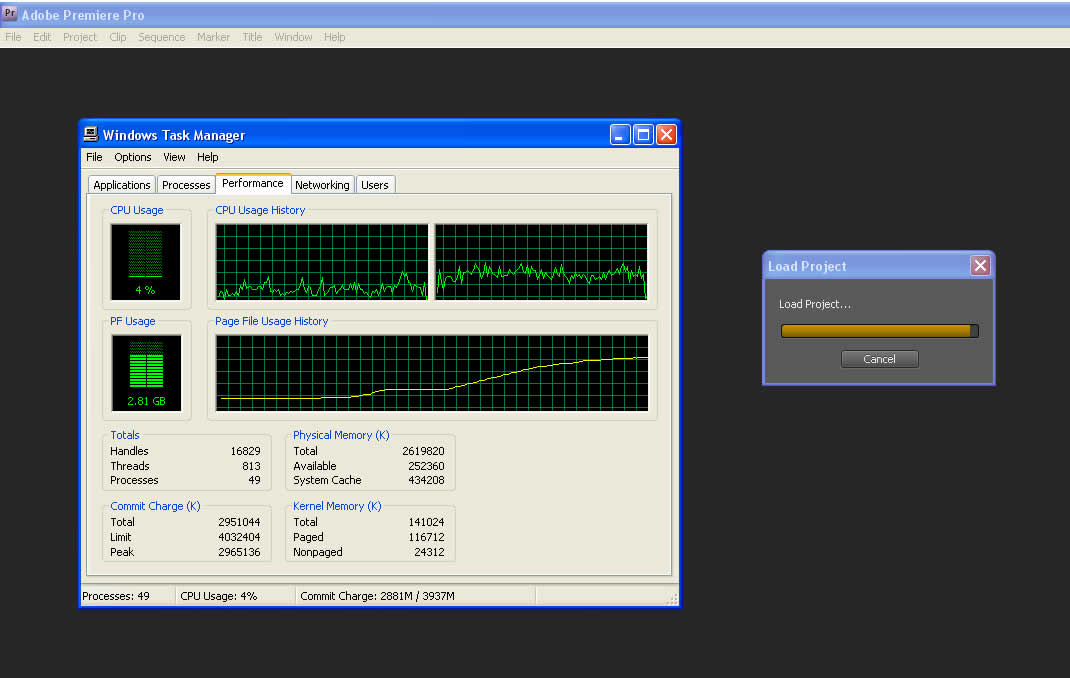
Task: Click Commit Charge Limit value 4032404
Action: pyautogui.click(x=239, y=537)
